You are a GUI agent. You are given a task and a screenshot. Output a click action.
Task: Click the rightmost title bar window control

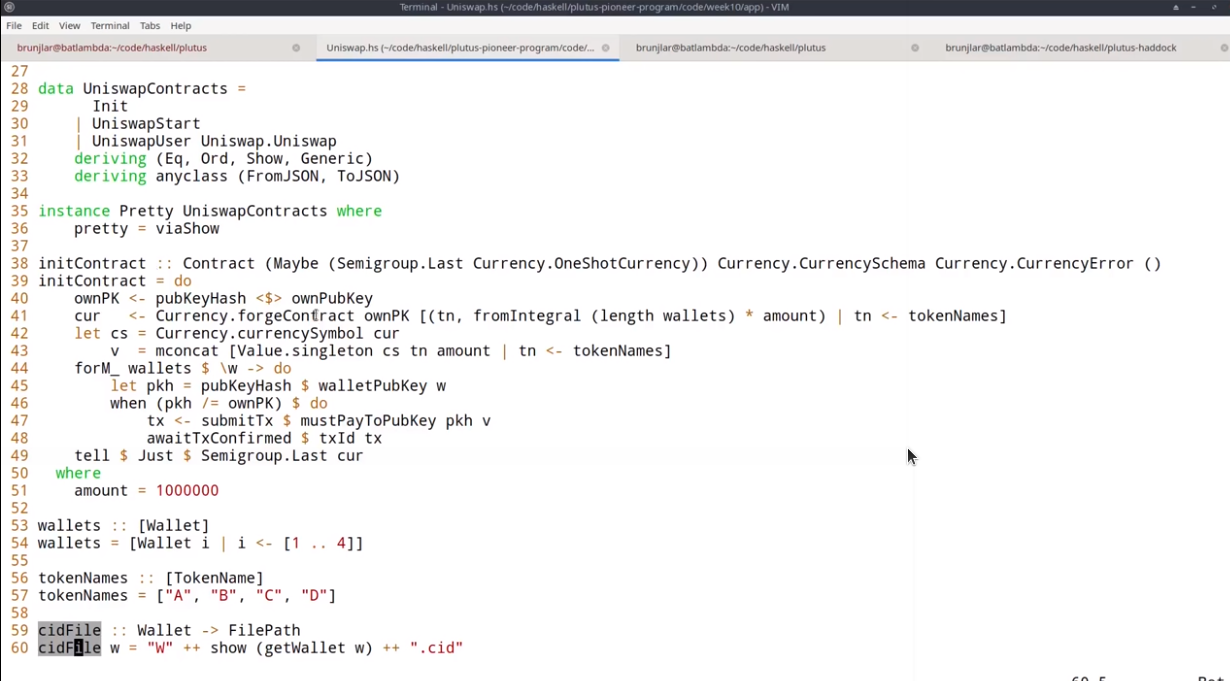tap(1216, 8)
